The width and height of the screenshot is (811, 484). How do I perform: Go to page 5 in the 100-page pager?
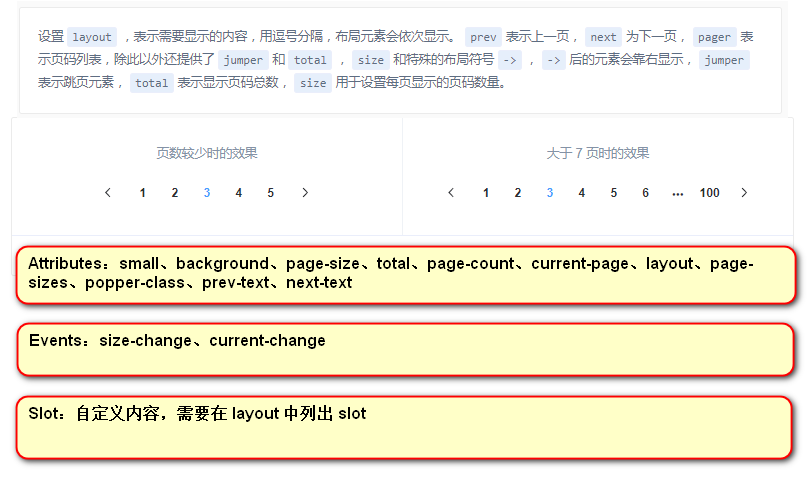(x=613, y=193)
